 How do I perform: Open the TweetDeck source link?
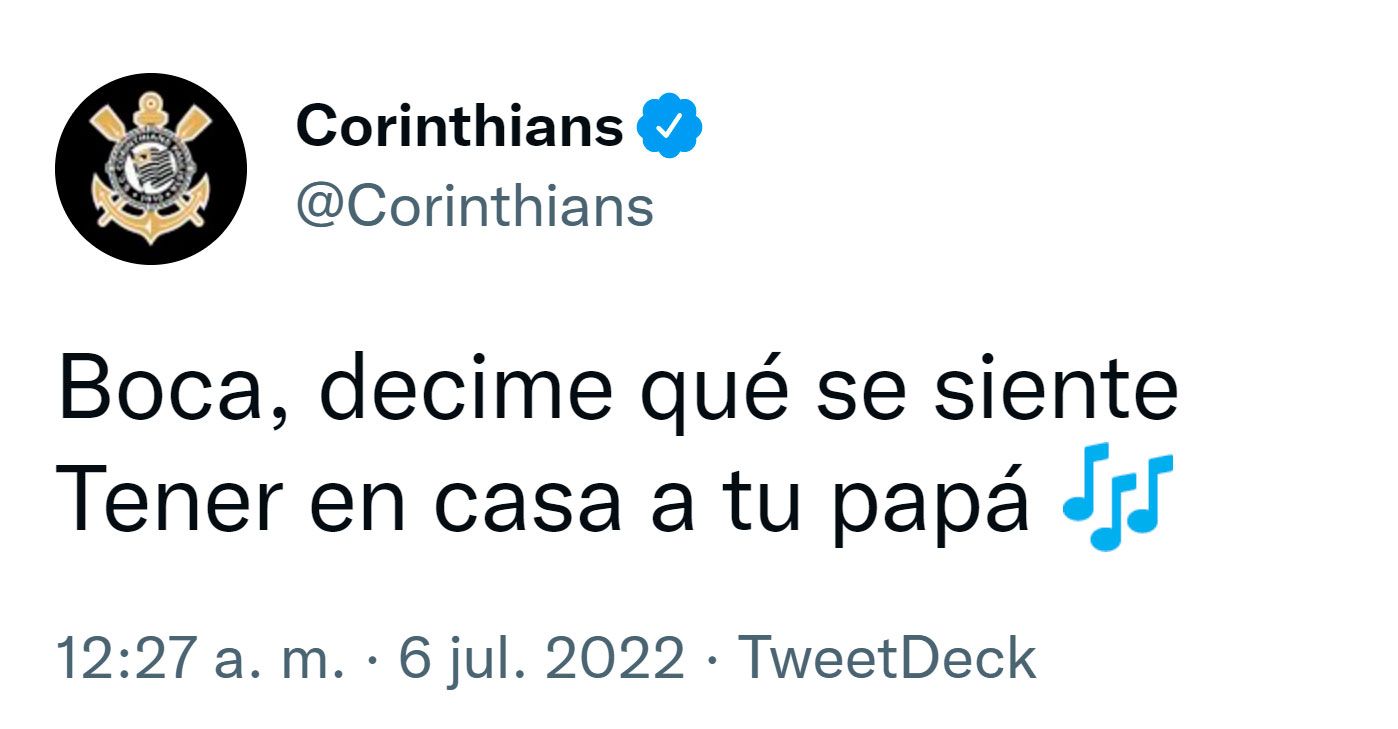[886, 659]
